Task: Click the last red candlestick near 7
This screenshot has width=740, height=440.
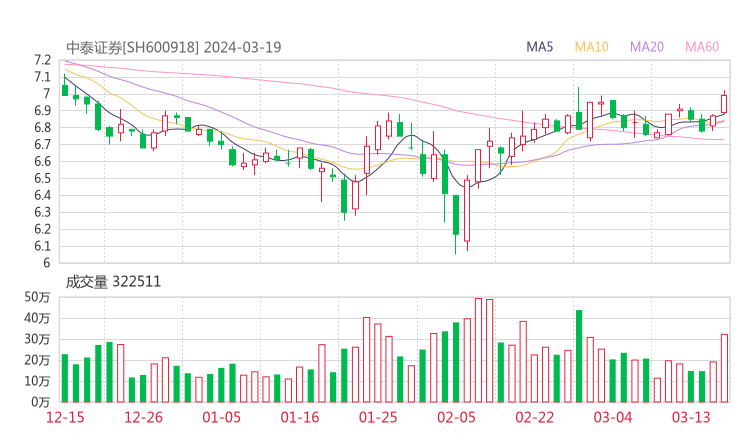Action: click(724, 103)
